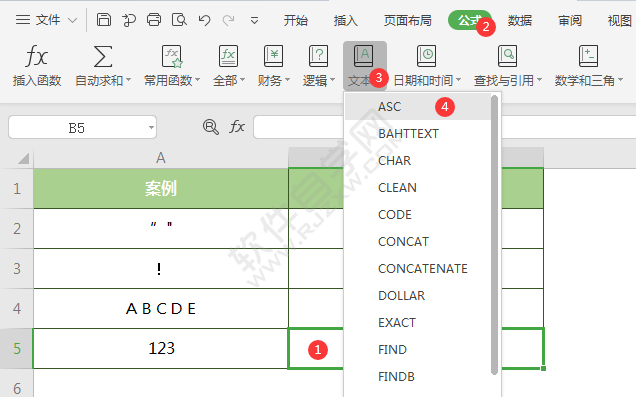Select the 公式 tab
The image size is (636, 397).
(x=469, y=20)
